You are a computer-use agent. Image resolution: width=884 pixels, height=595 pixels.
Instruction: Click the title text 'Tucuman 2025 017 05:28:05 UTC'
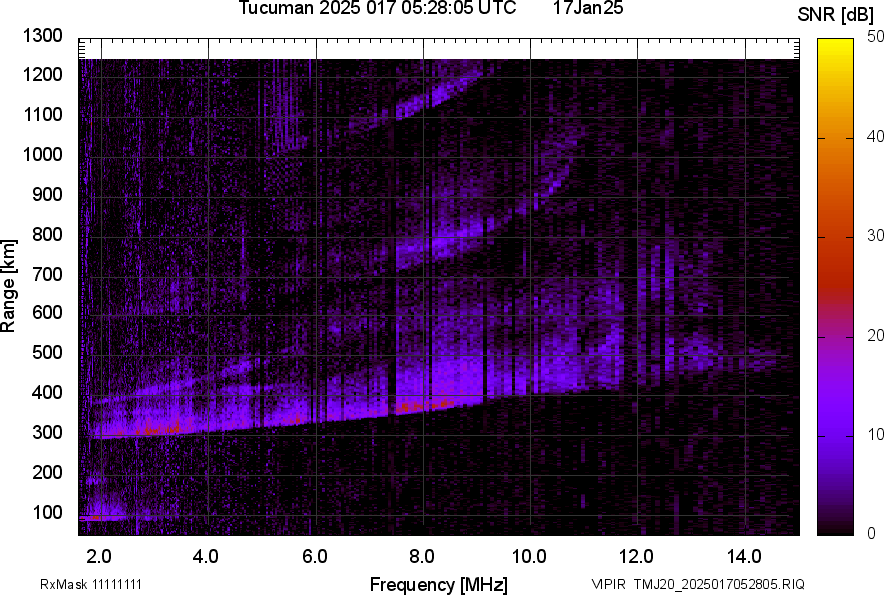377,8
